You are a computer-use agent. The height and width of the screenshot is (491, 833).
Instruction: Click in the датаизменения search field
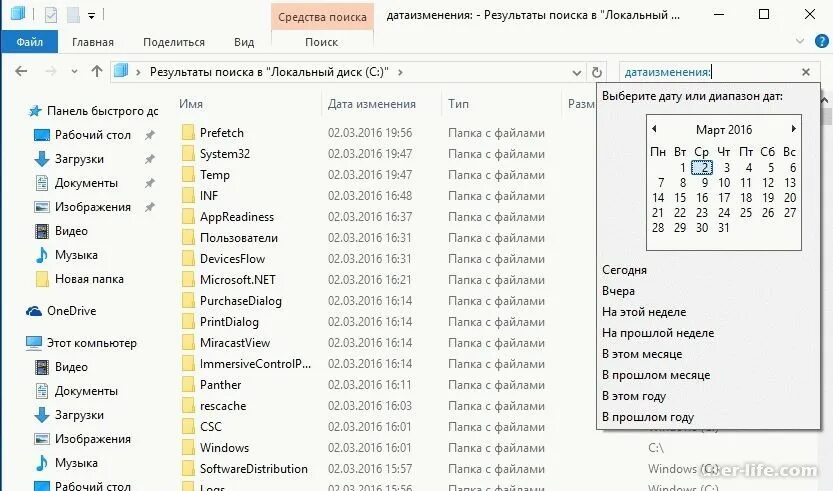pos(712,72)
